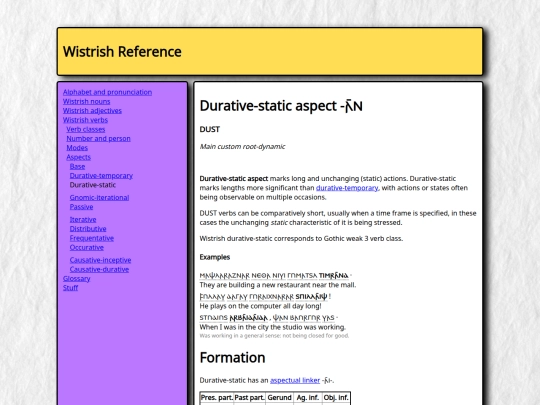Click the Past part. table header
The width and height of the screenshot is (540, 405).
[x=250, y=398]
